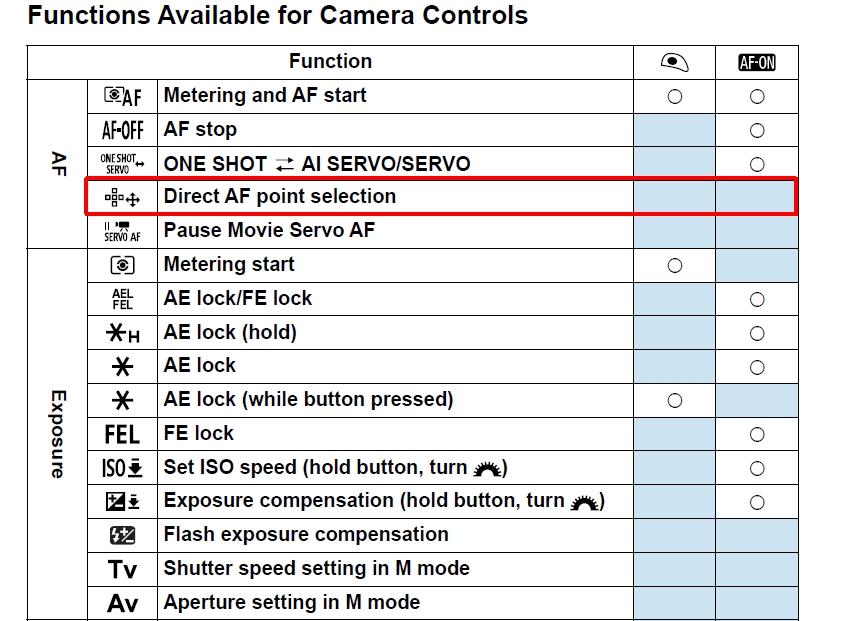Click the Metering and AF start icon
Image resolution: width=842 pixels, height=621 pixels.
click(122, 96)
